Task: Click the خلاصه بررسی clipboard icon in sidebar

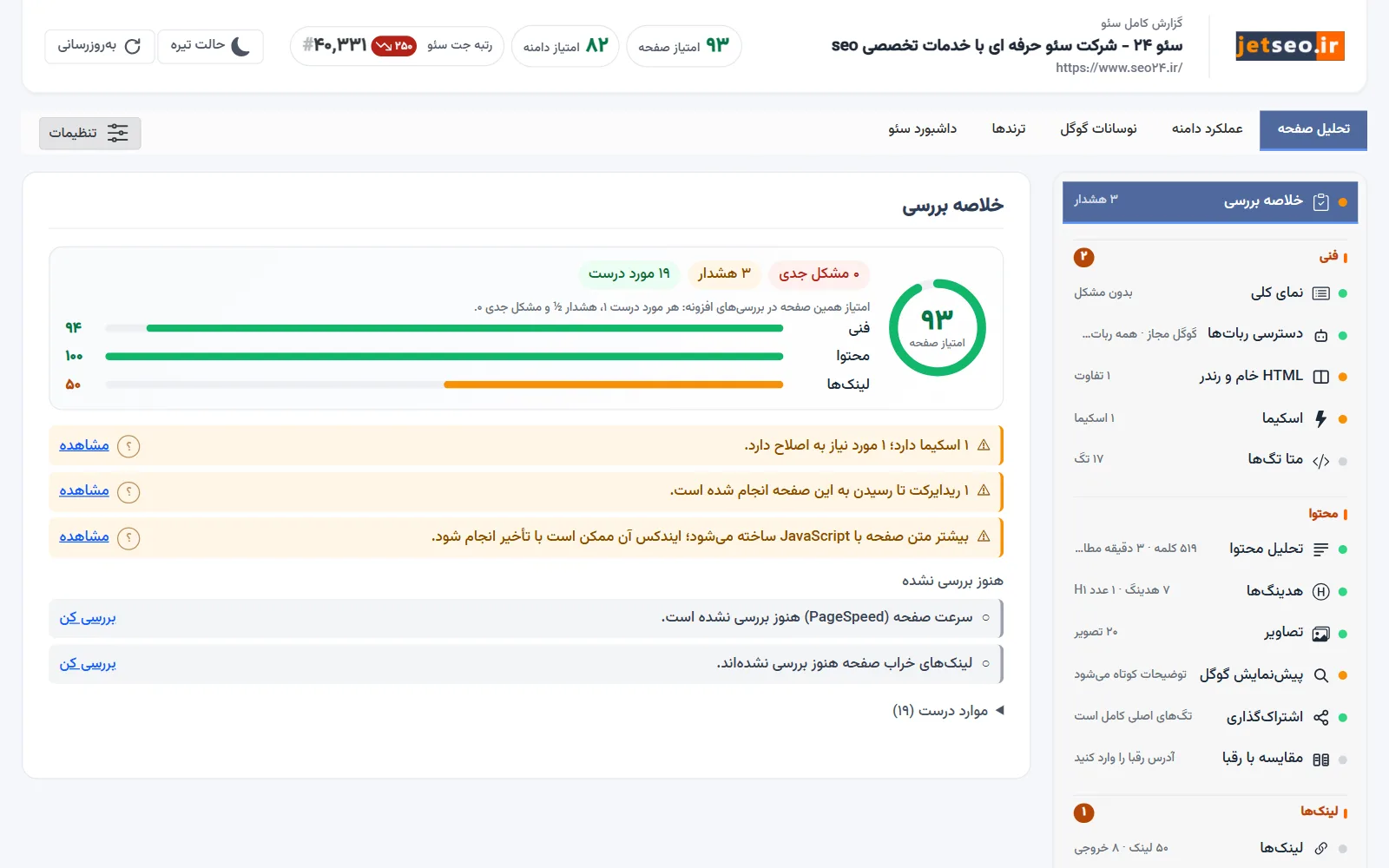Action: click(x=1320, y=201)
